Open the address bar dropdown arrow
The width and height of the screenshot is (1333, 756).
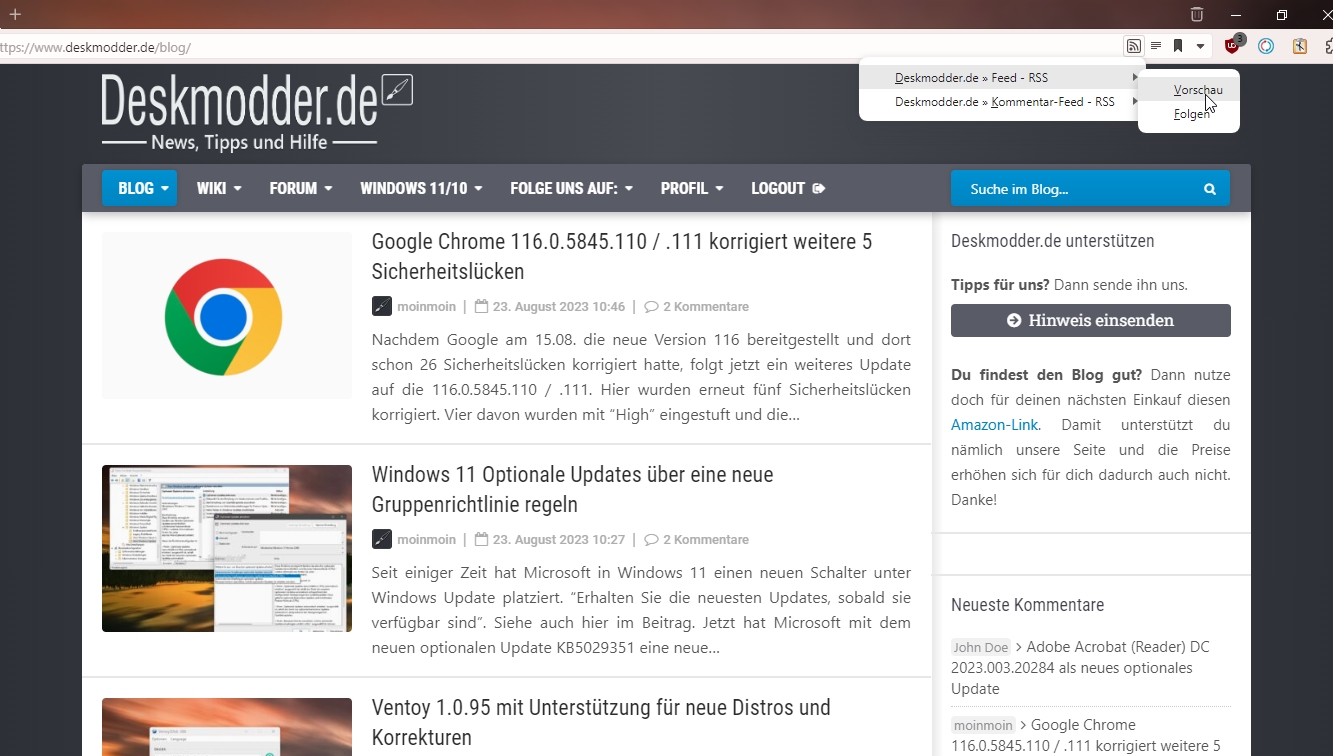coord(1200,46)
